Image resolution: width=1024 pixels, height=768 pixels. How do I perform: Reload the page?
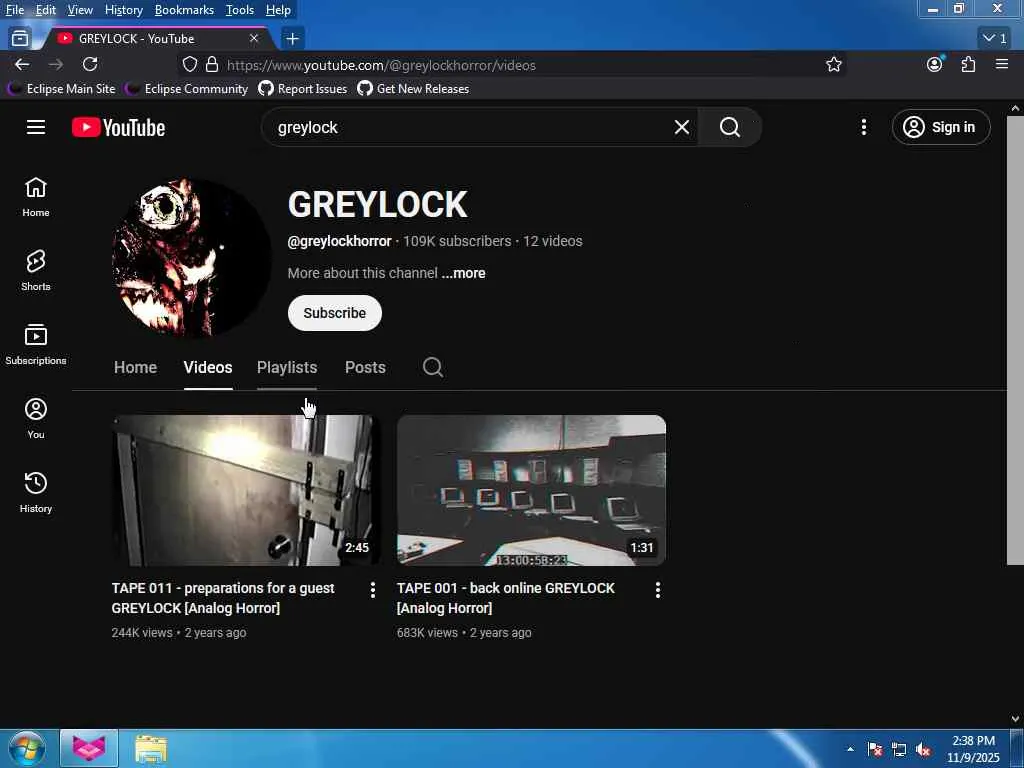click(90, 65)
